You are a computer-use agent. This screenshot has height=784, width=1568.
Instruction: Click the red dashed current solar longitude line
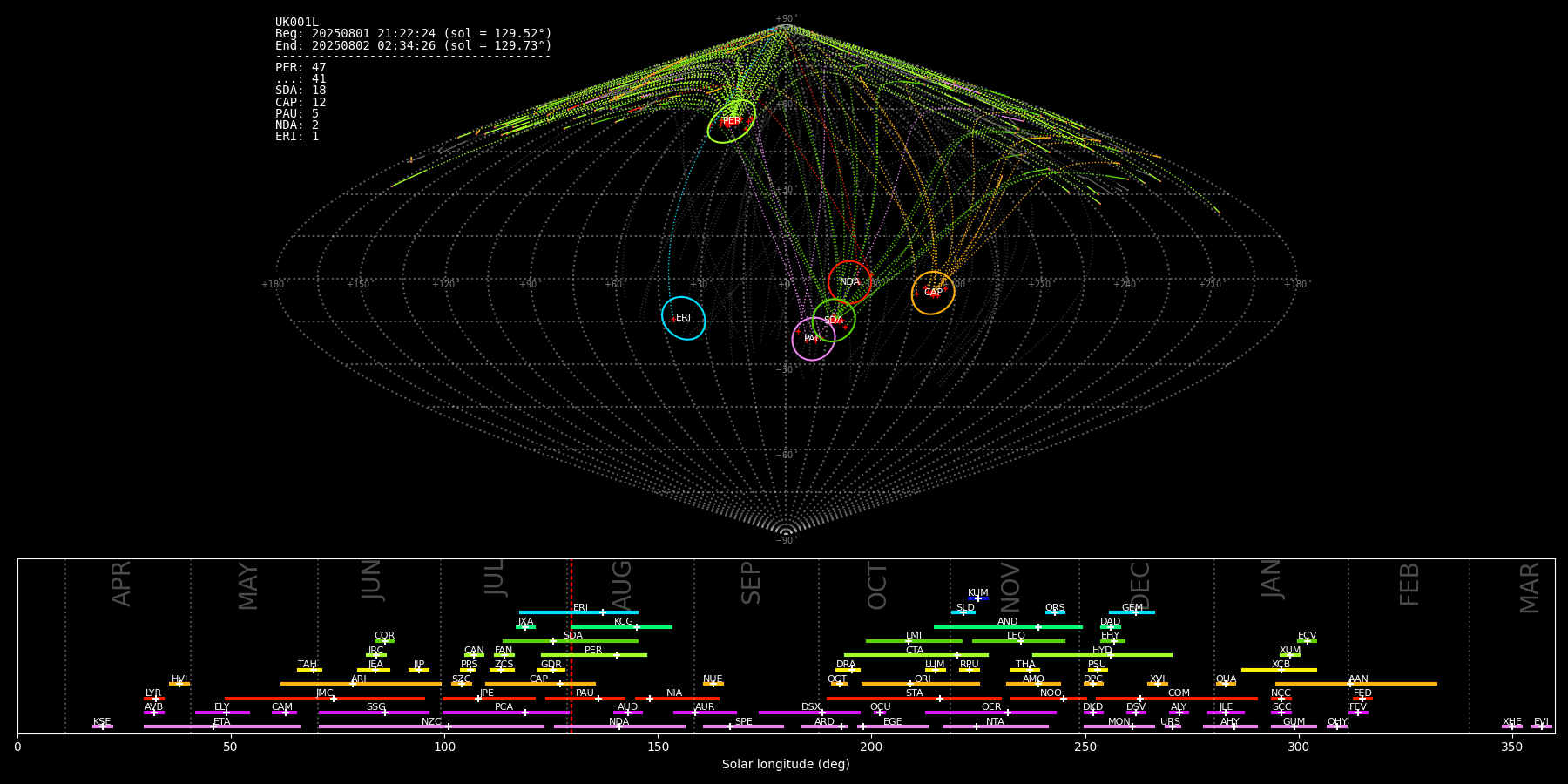pyautogui.click(x=571, y=645)
